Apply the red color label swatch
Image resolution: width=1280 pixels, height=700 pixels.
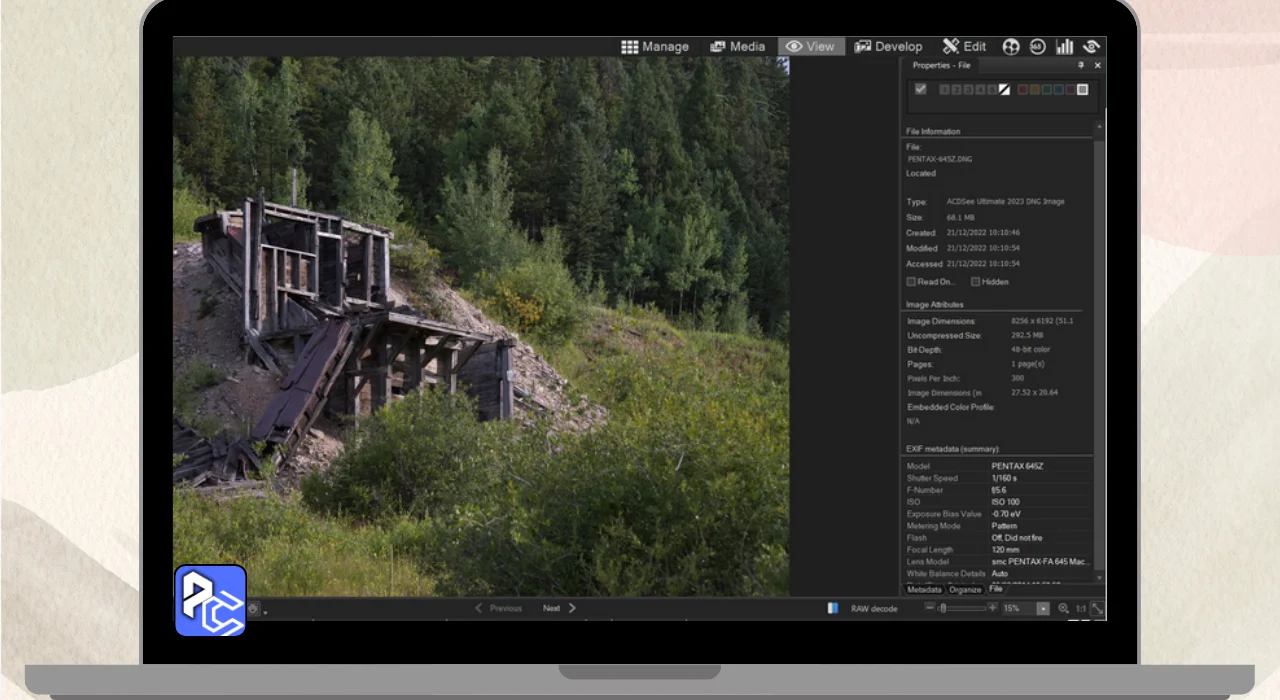coord(1023,89)
